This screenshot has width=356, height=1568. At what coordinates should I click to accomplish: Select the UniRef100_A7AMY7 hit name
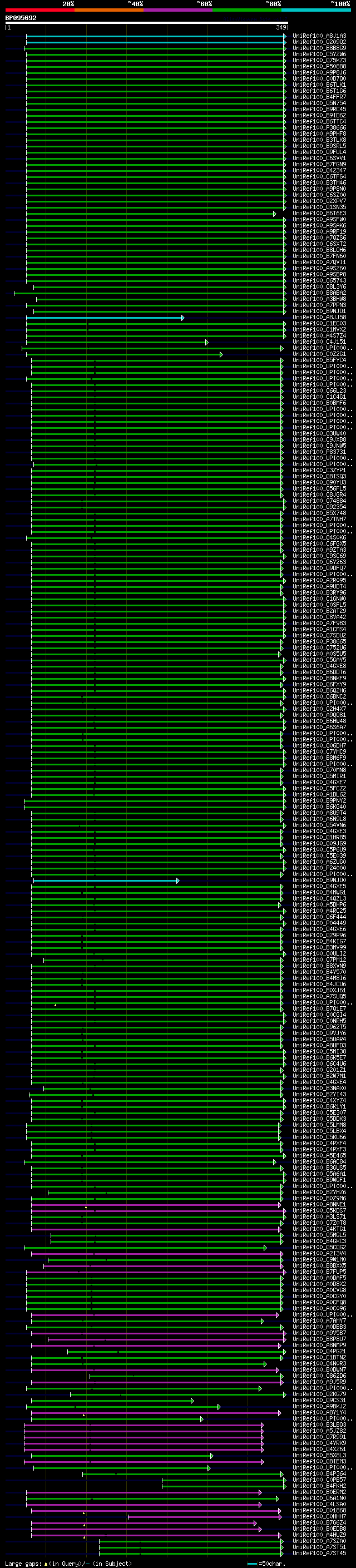tap(319, 1321)
